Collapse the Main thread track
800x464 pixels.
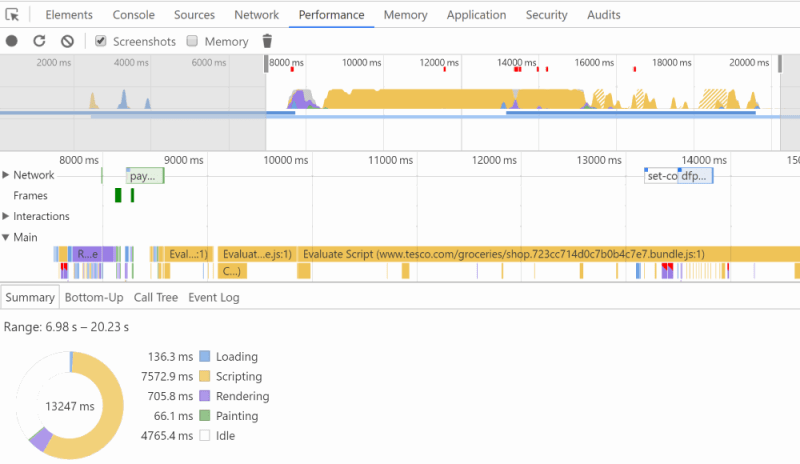pos(6,237)
